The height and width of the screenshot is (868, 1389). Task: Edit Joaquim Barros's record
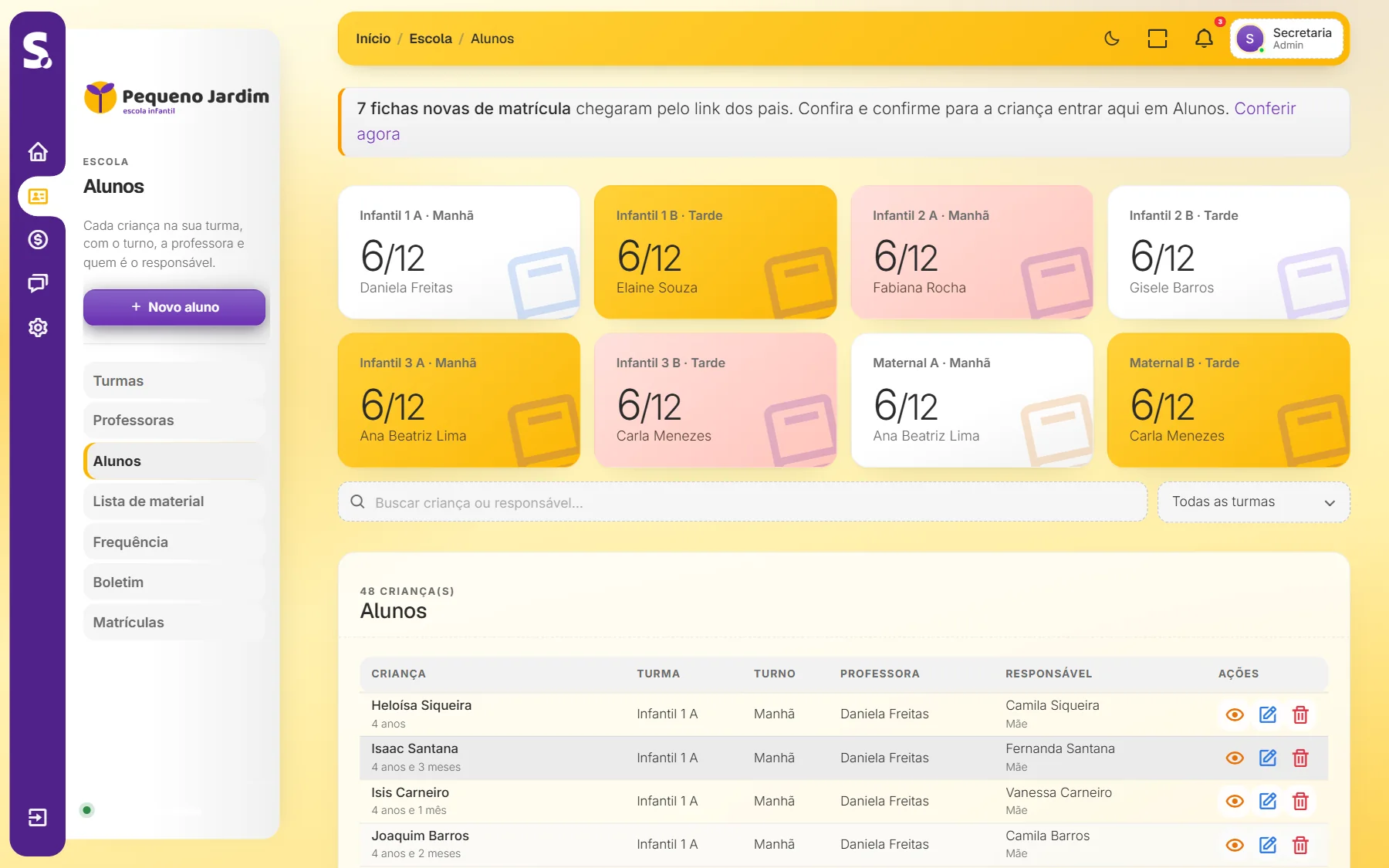(1268, 845)
